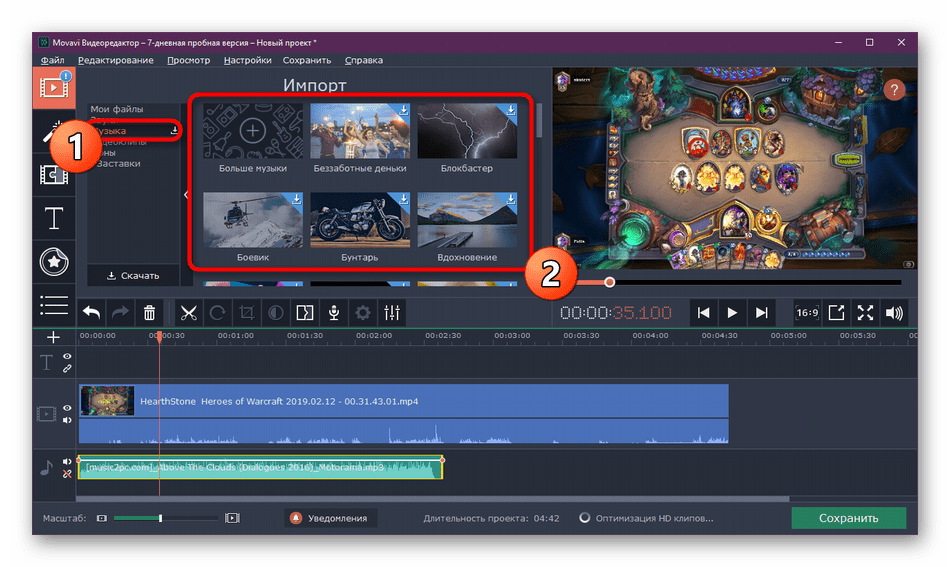Open clip properties gear icon
Image resolution: width=950 pixels, height=567 pixels.
pos(363,313)
